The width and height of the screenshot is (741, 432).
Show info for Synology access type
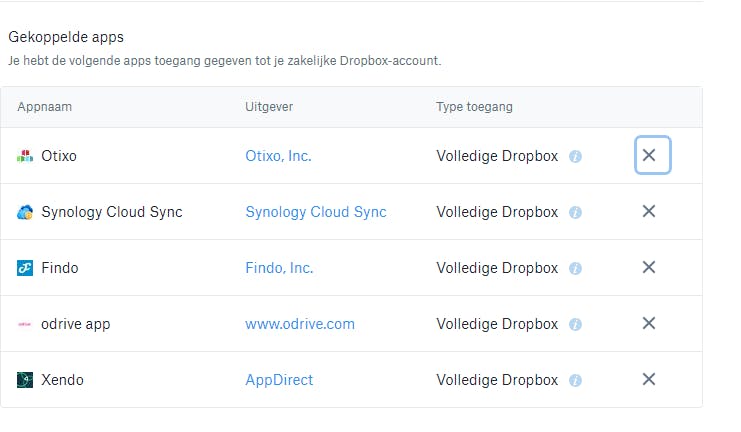[x=575, y=213]
